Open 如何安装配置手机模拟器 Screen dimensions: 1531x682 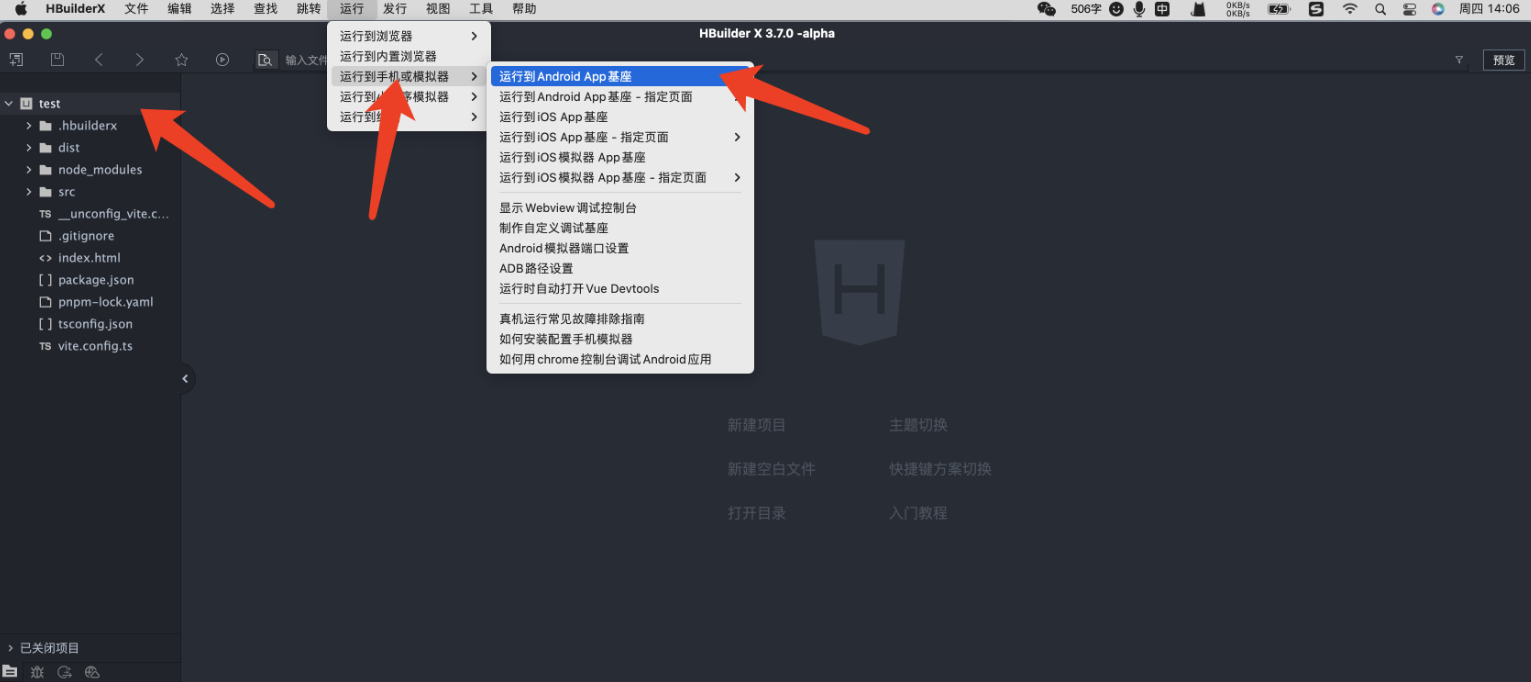click(620, 339)
